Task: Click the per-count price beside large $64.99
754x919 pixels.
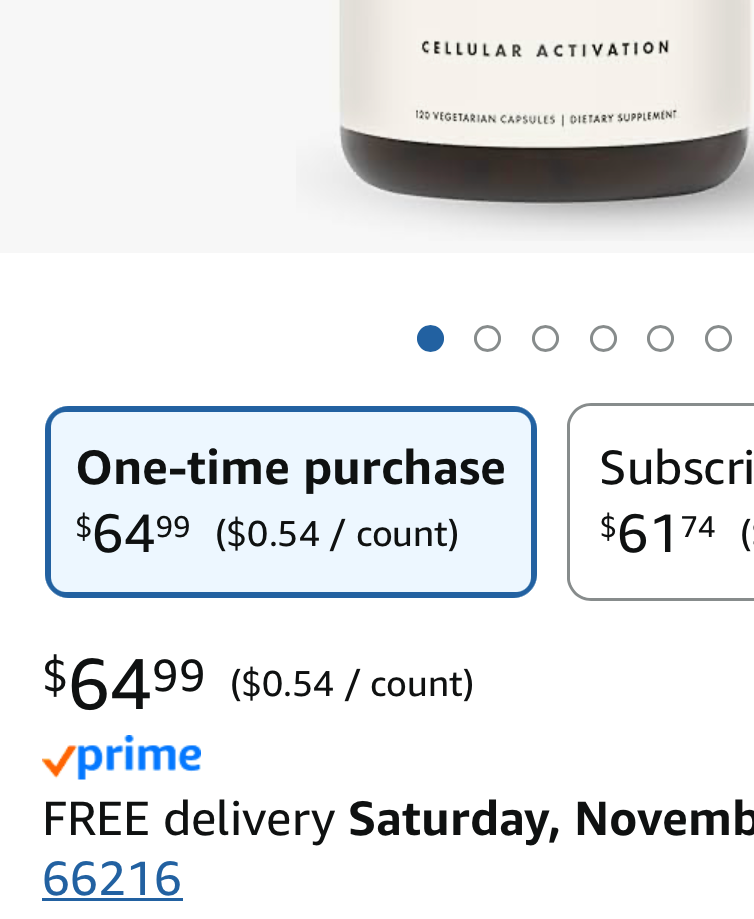Action: tap(352, 684)
